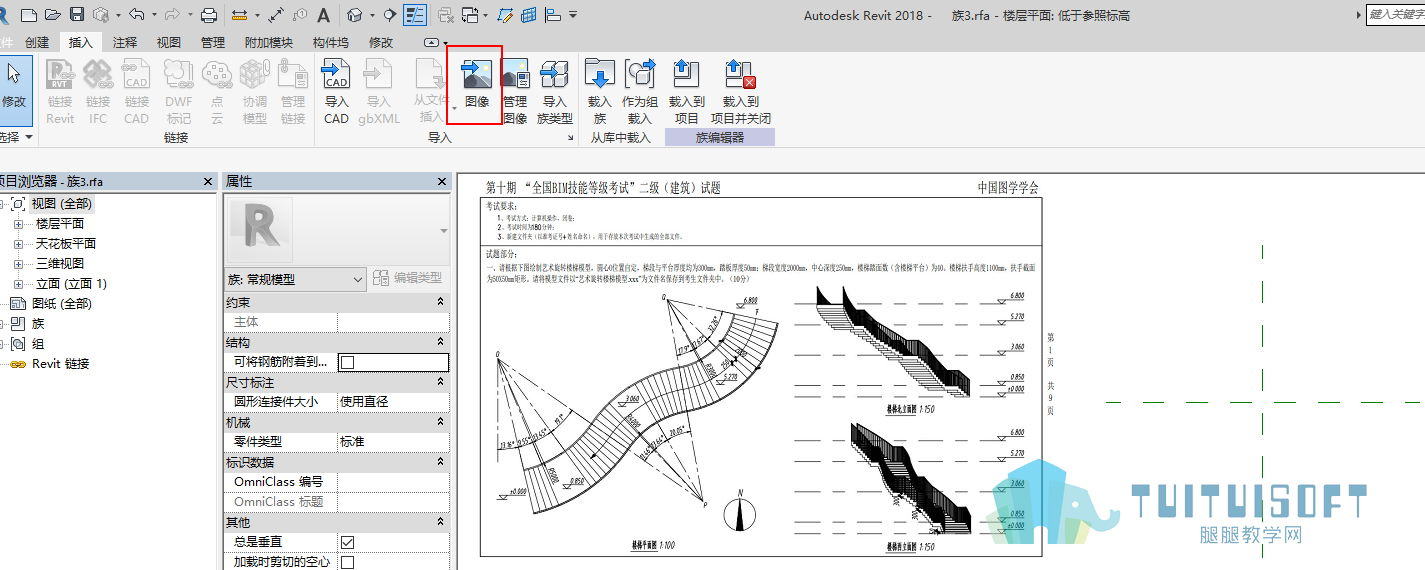Screen dimensions: 1425x570
Task: Click Load as Group tool
Action: (640, 91)
